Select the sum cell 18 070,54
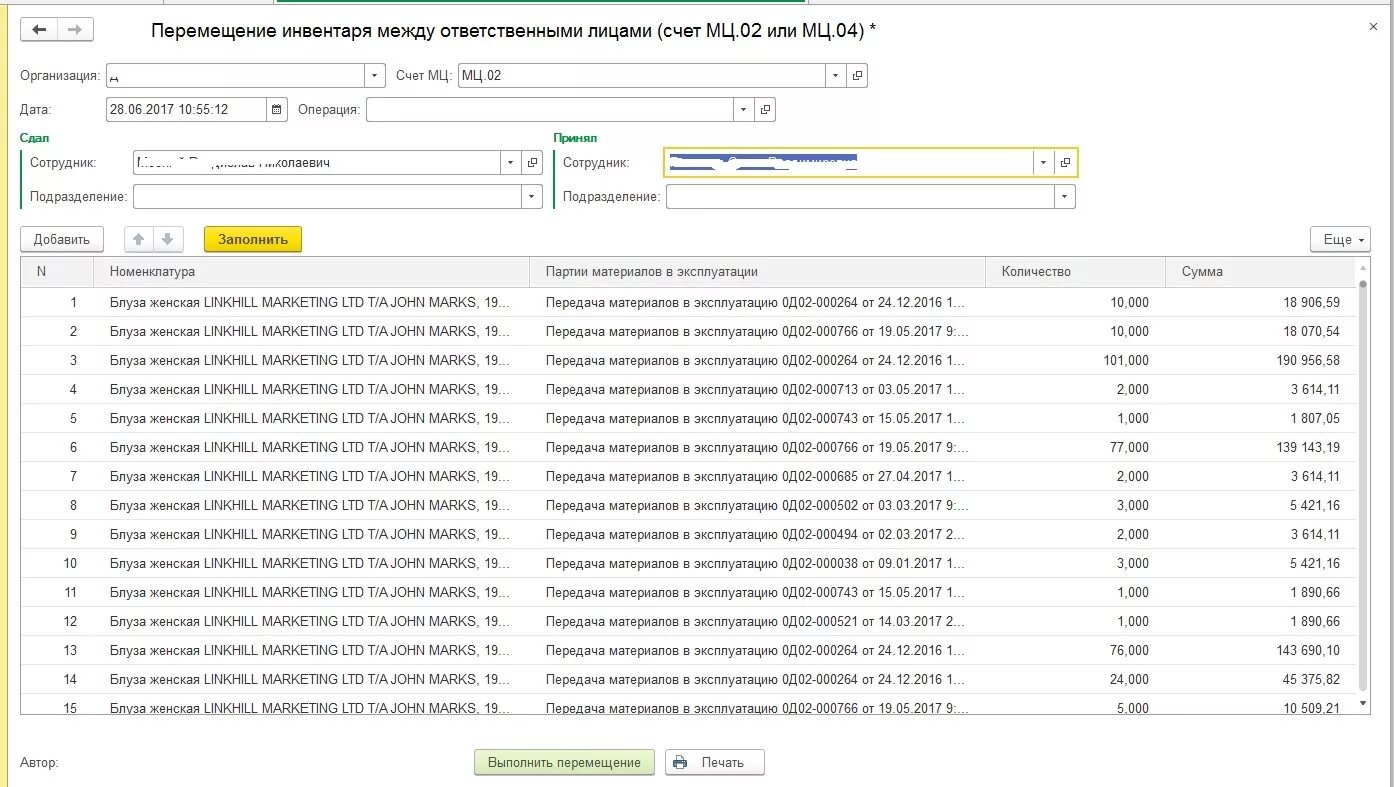1394x787 pixels. click(x=1260, y=331)
